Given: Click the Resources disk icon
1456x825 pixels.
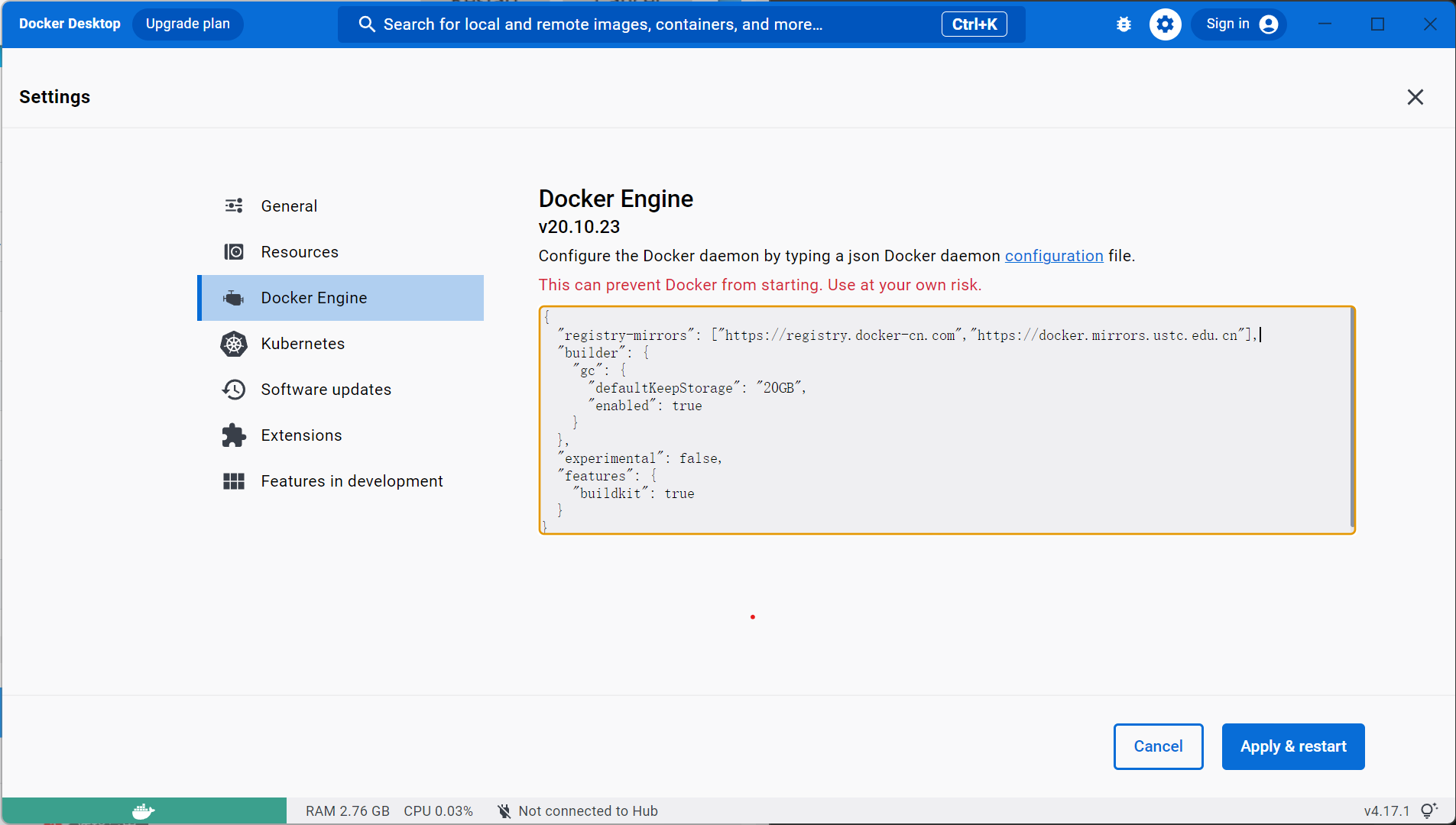Looking at the screenshot, I should coord(234,251).
